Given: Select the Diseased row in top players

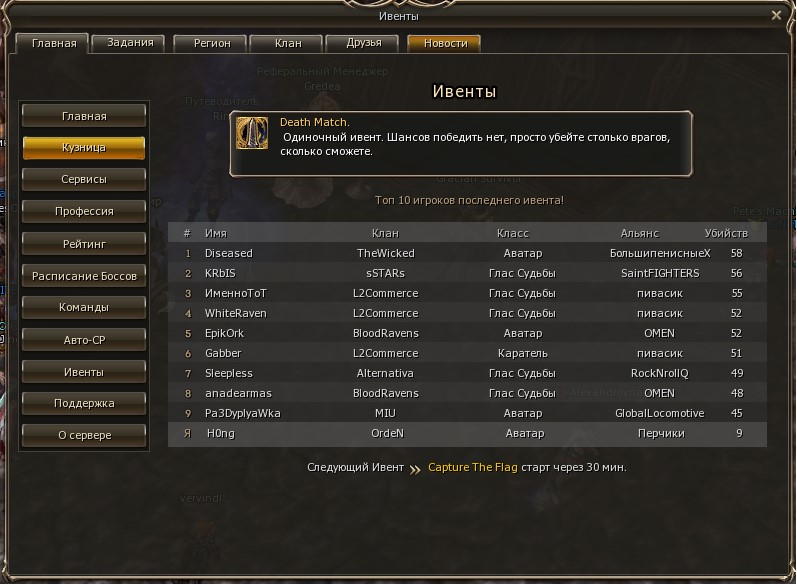Looking at the screenshot, I should [x=467, y=253].
